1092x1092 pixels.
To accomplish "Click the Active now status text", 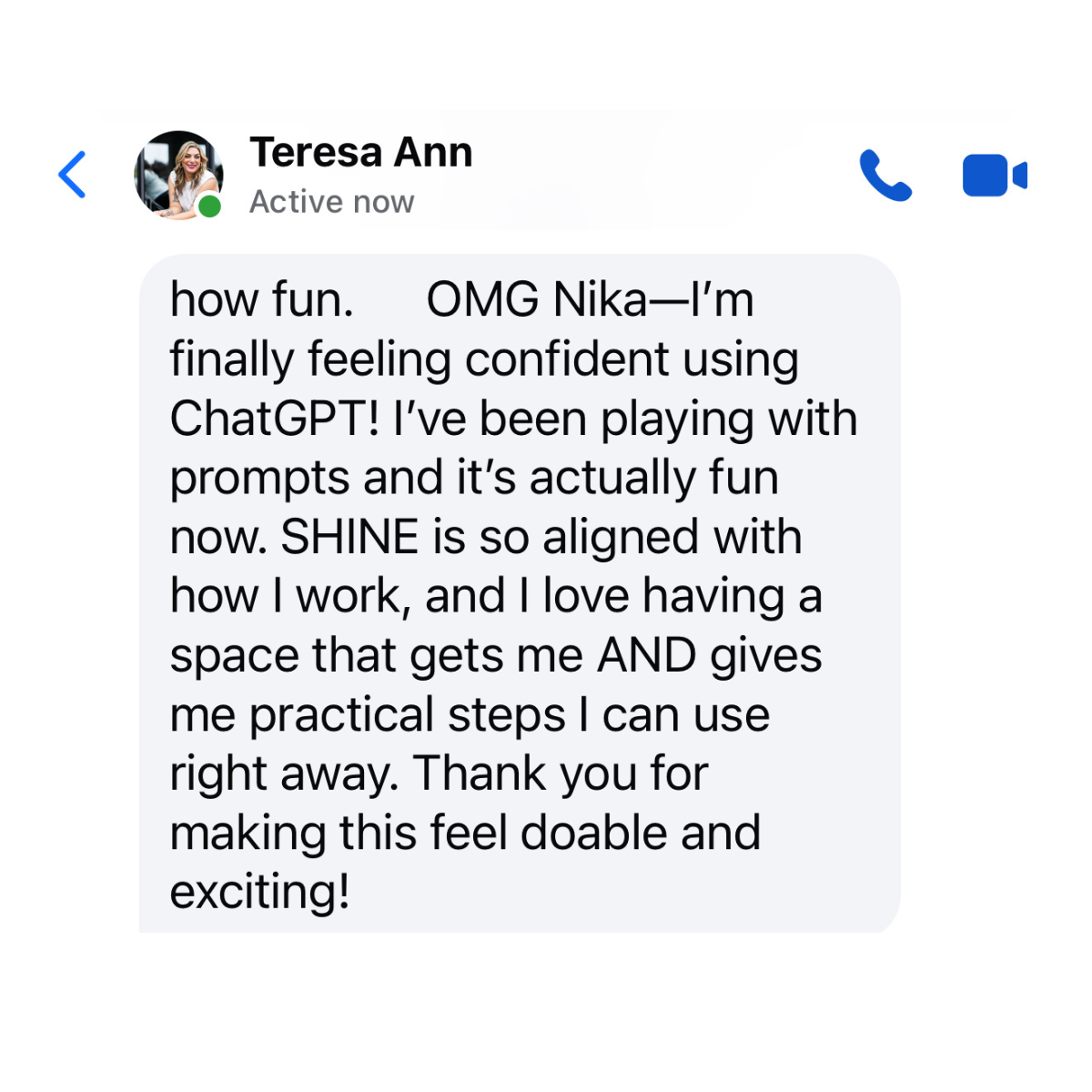I will pyautogui.click(x=331, y=202).
